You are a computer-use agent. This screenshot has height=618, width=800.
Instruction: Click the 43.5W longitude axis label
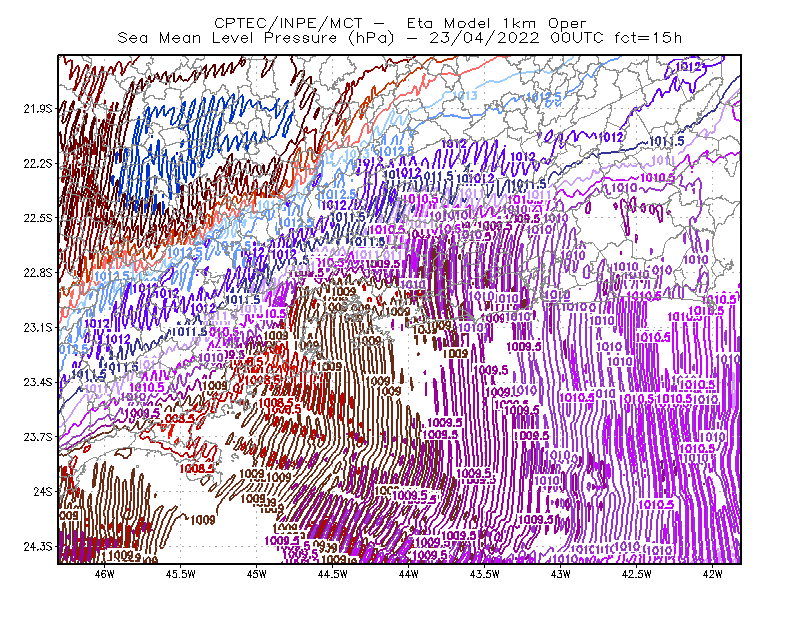485,574
